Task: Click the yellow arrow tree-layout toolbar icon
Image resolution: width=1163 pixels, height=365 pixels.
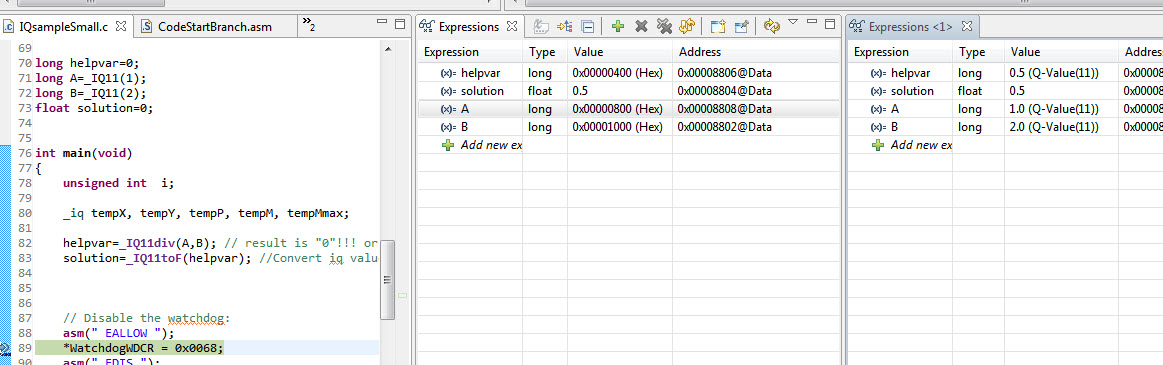Action: [565, 27]
